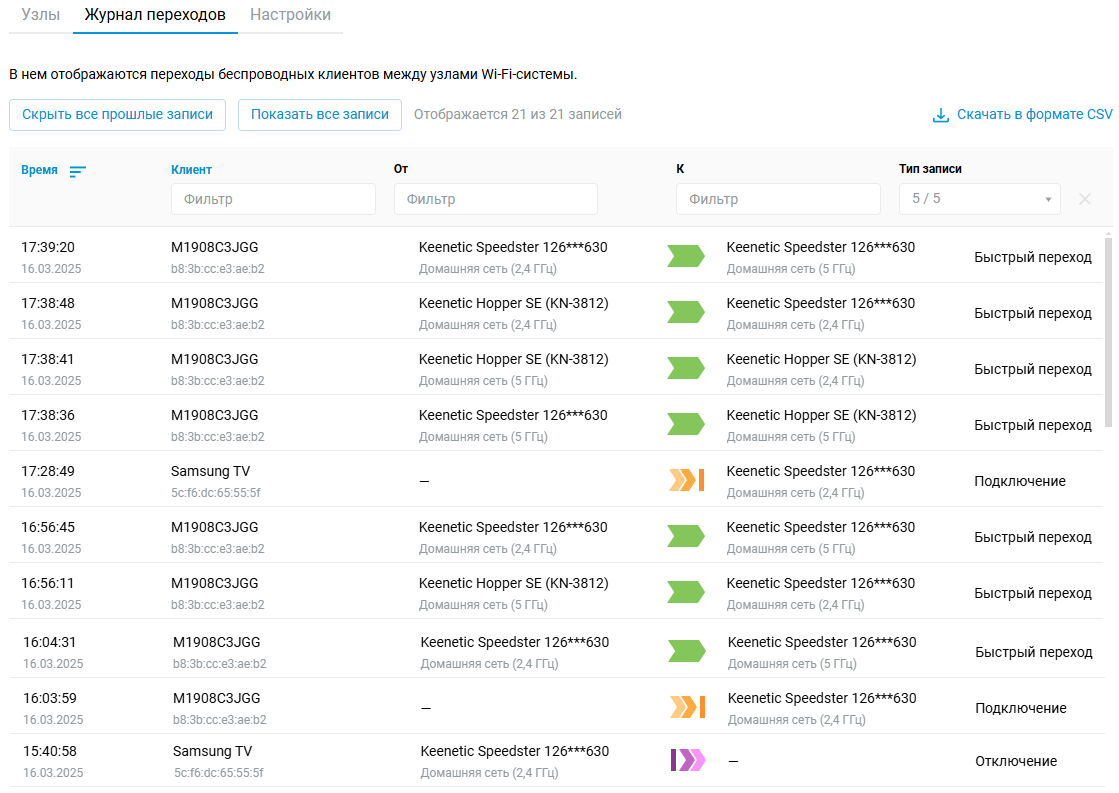This screenshot has width=1119, height=793.
Task: Switch to the Узлы tab
Action: [41, 15]
